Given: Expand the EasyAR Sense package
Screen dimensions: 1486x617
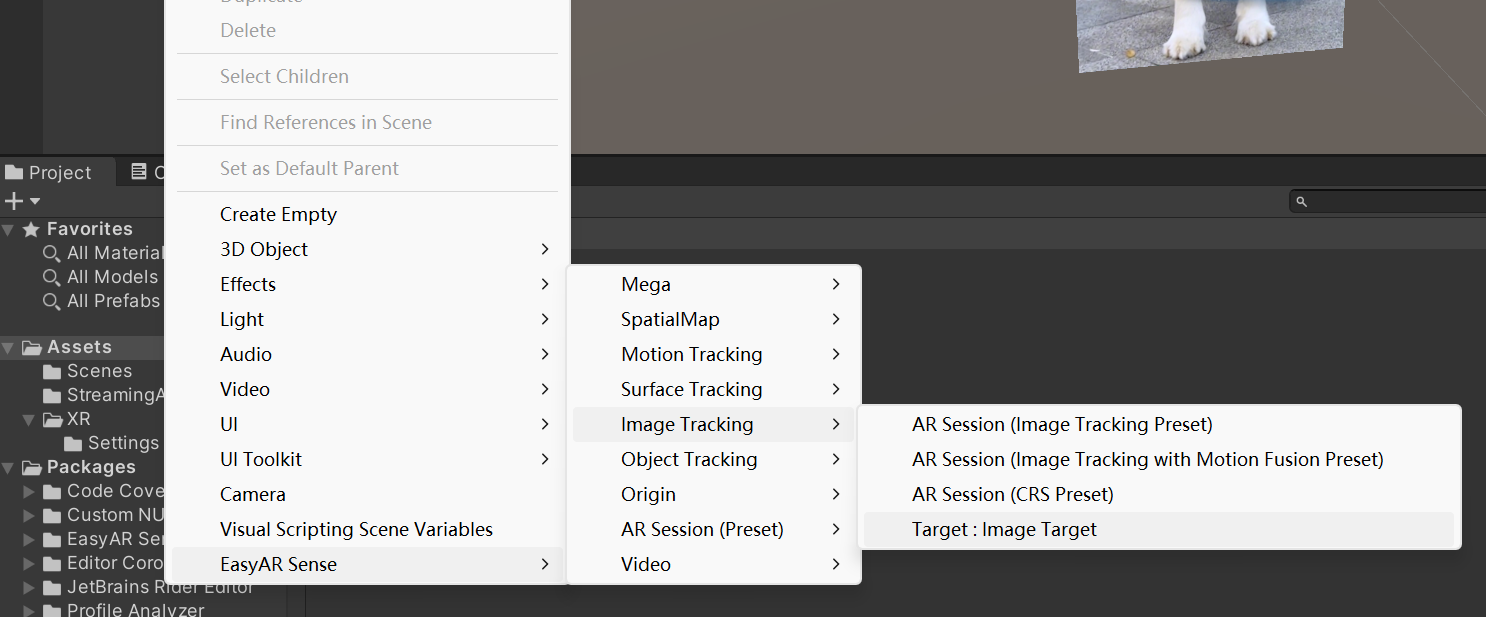Looking at the screenshot, I should pyautogui.click(x=29, y=540).
